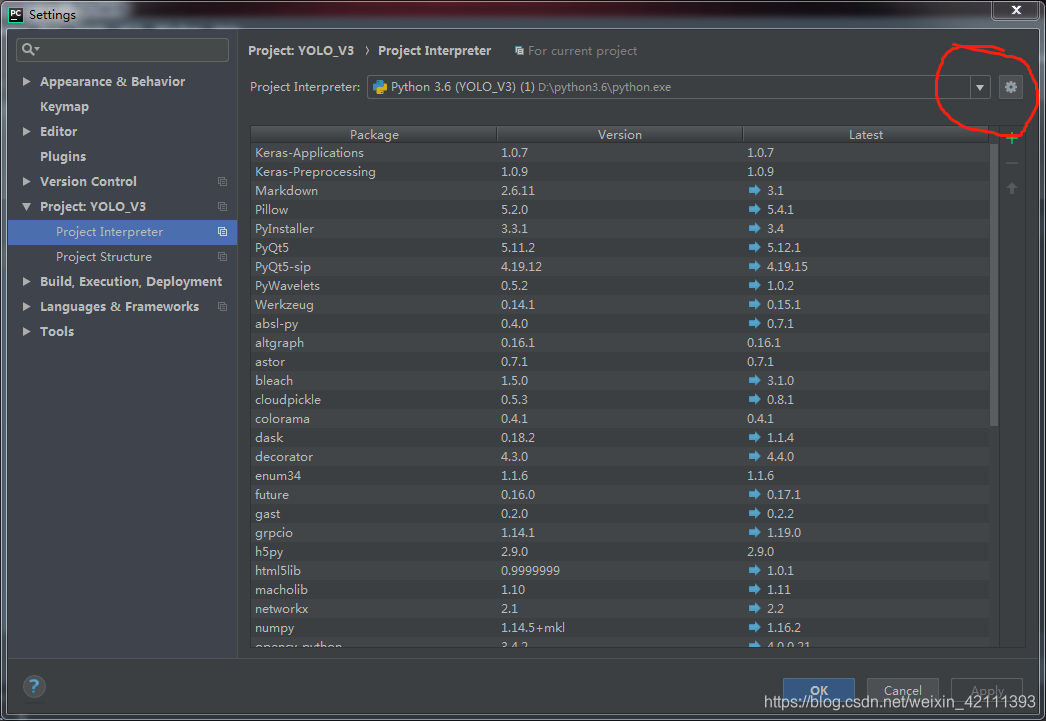Click the upgrade package up-arrow icon
1046x721 pixels.
coord(1012,188)
